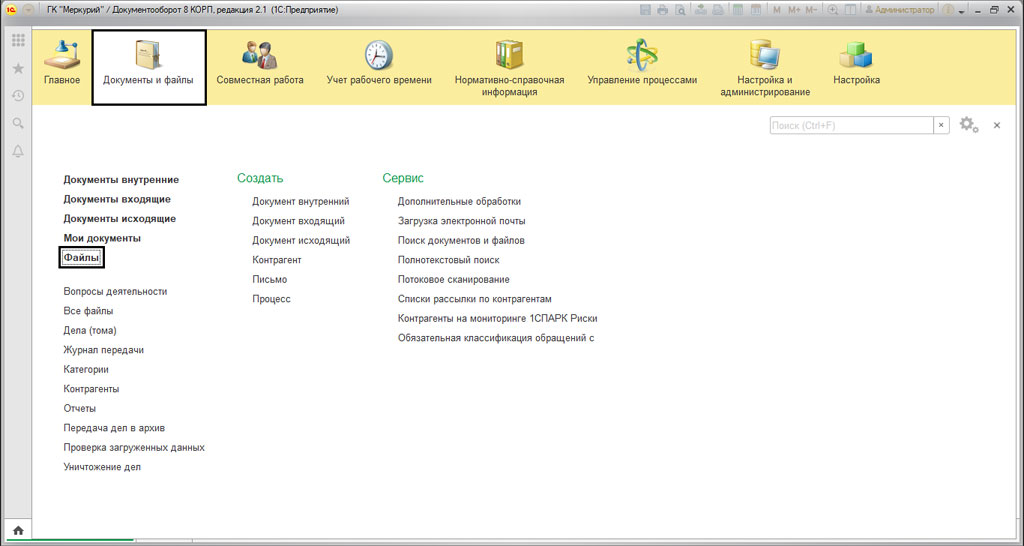1024x546 pixels.
Task: Expand dropdown arrow next to info icon
Action: (x=961, y=11)
